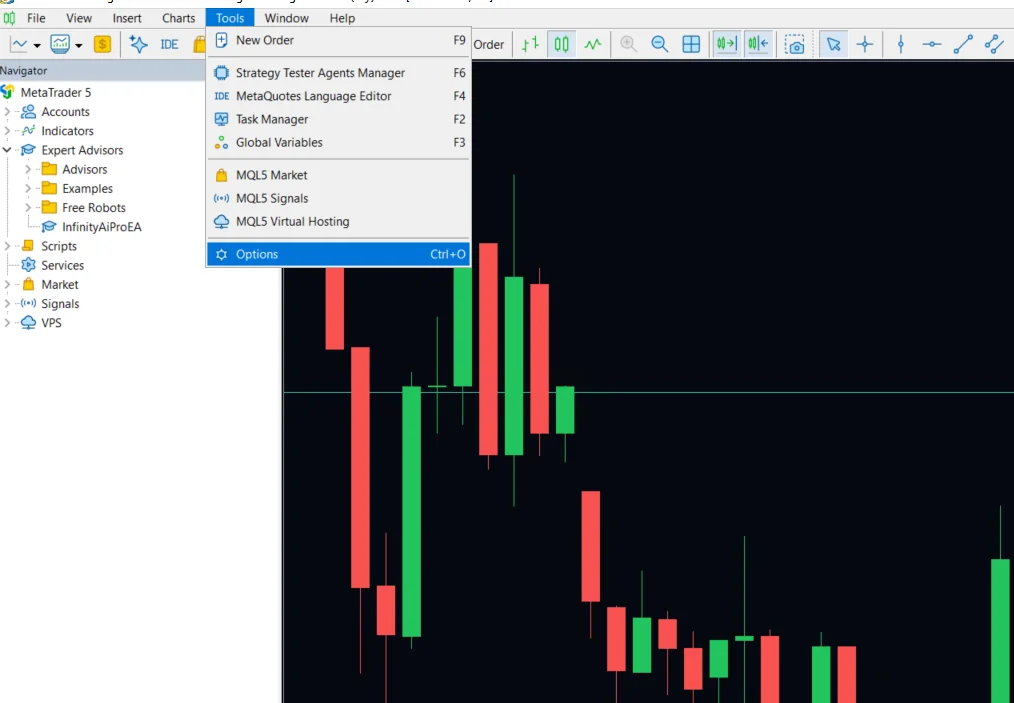Open the View menu

[x=79, y=18]
